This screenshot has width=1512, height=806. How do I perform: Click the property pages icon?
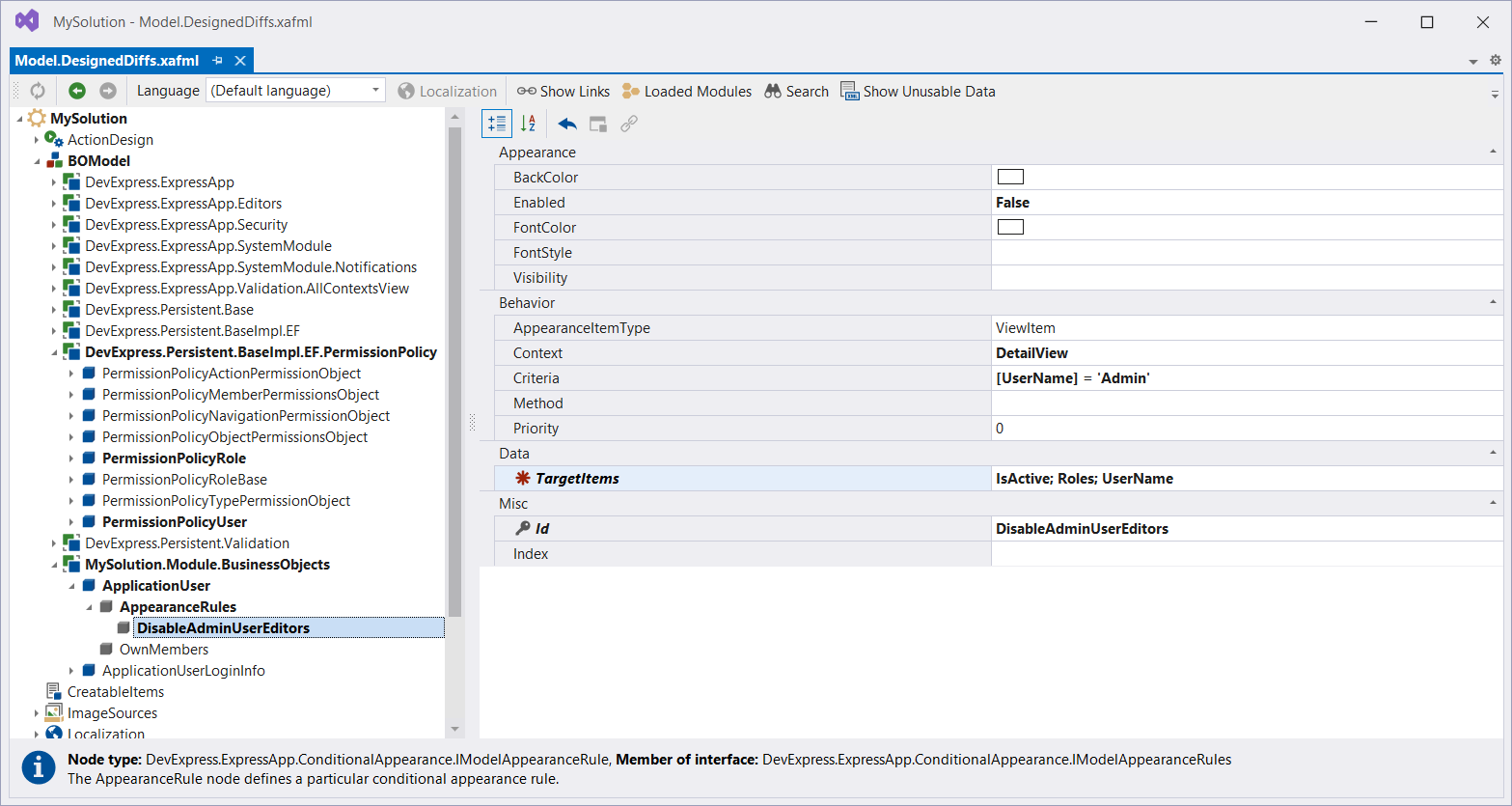click(x=598, y=124)
